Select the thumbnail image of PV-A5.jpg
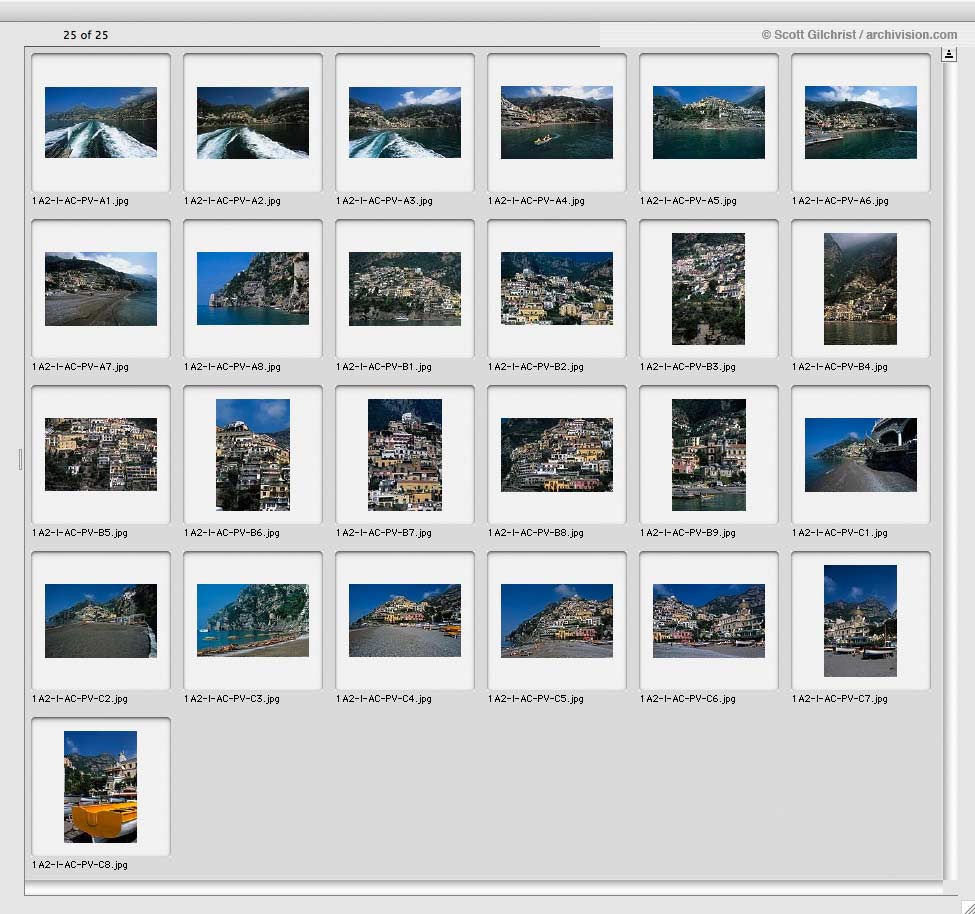Screen dimensions: 975x914 point(709,122)
